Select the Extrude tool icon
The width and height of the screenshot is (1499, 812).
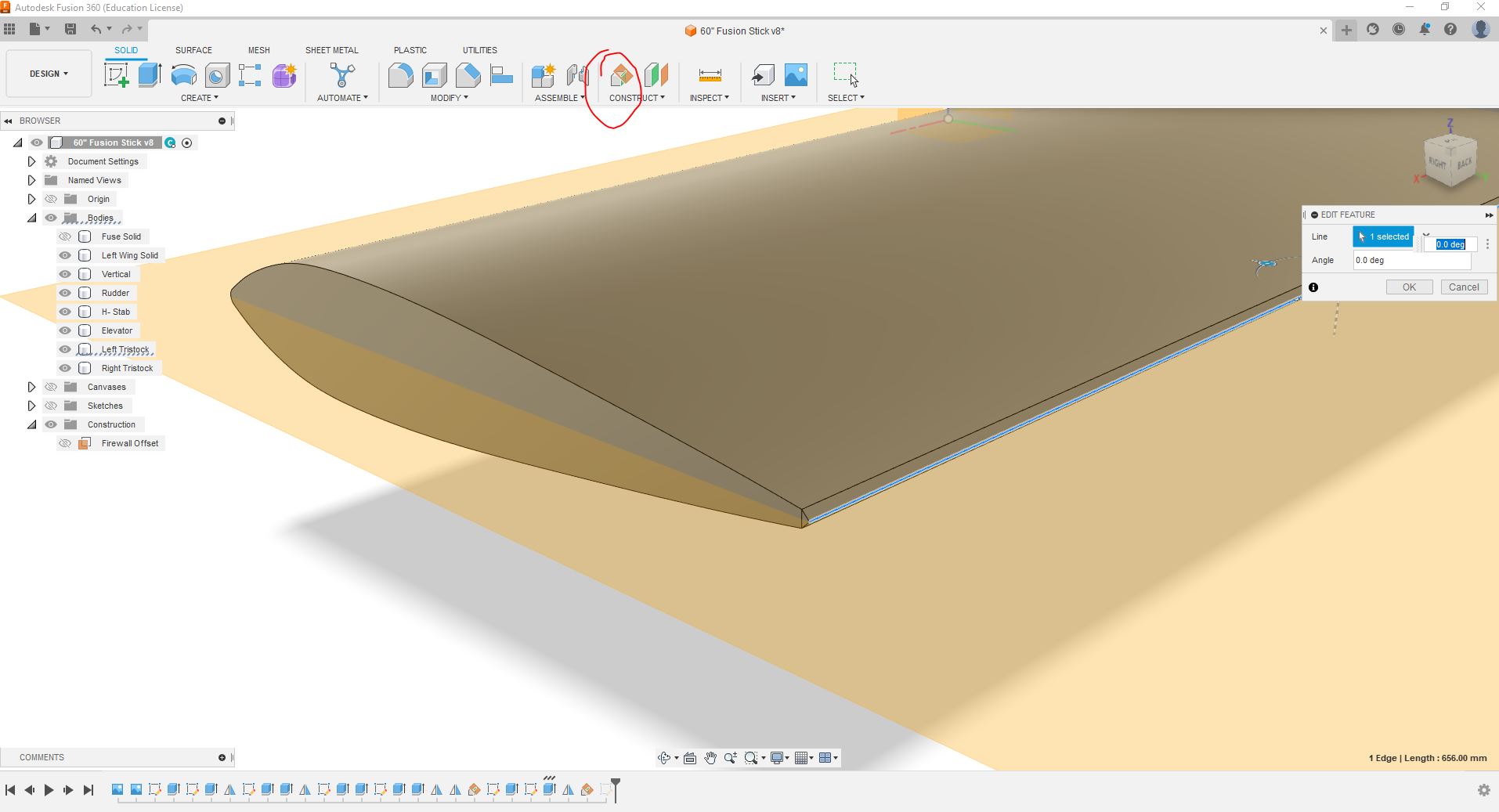point(150,75)
